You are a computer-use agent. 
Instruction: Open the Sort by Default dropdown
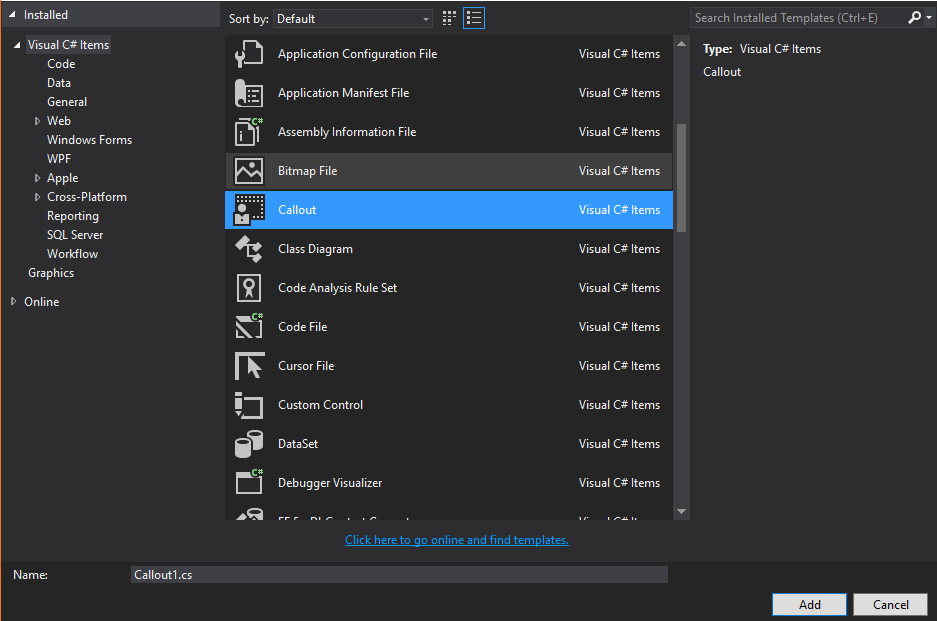point(354,19)
